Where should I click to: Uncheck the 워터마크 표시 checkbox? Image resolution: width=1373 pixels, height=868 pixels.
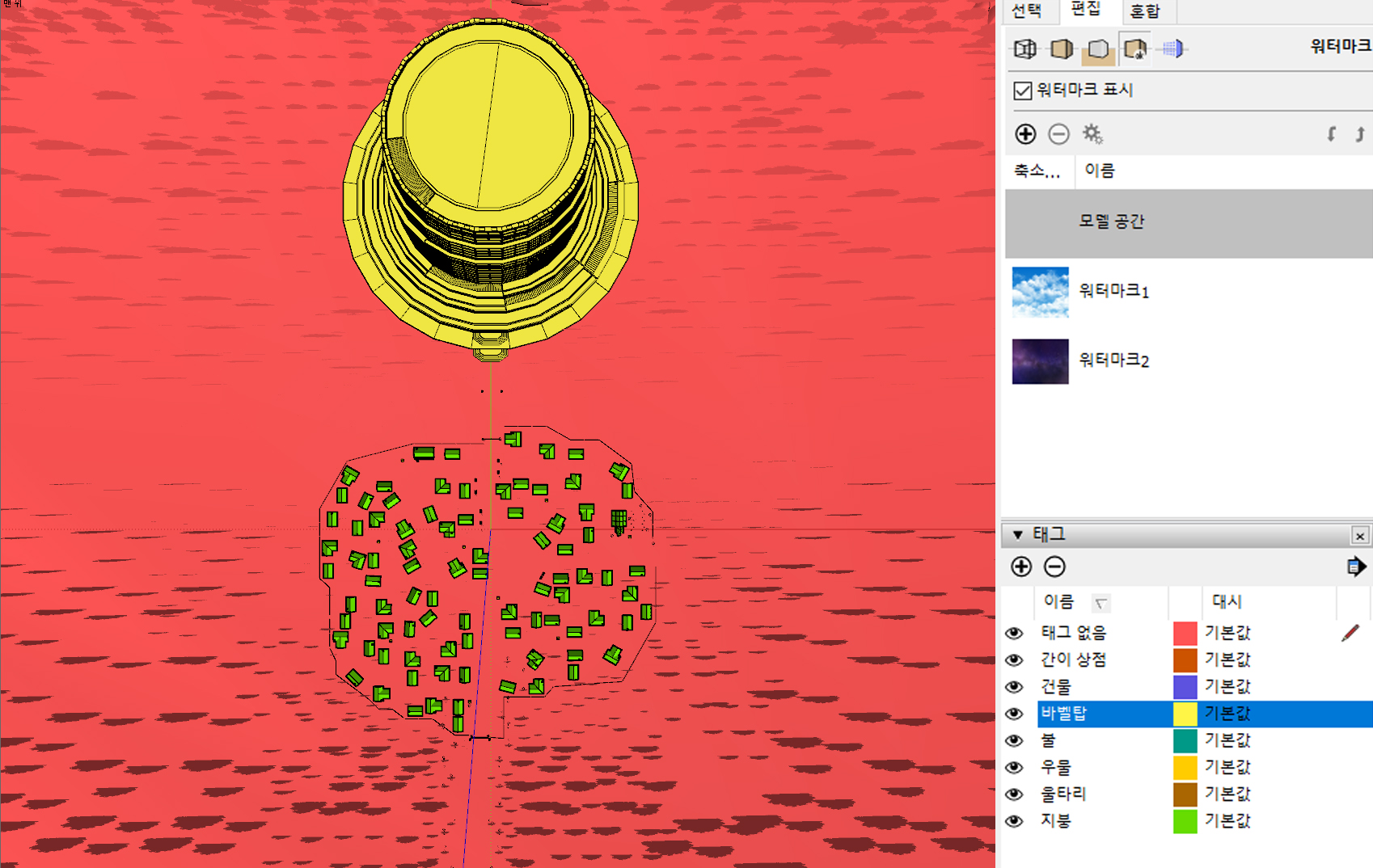[1023, 91]
